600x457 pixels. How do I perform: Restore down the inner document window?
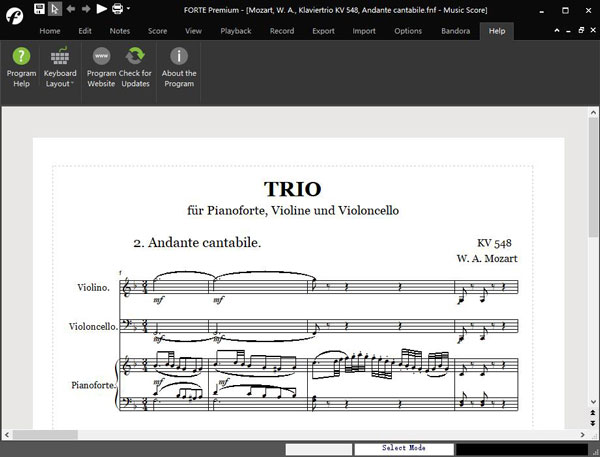click(581, 30)
